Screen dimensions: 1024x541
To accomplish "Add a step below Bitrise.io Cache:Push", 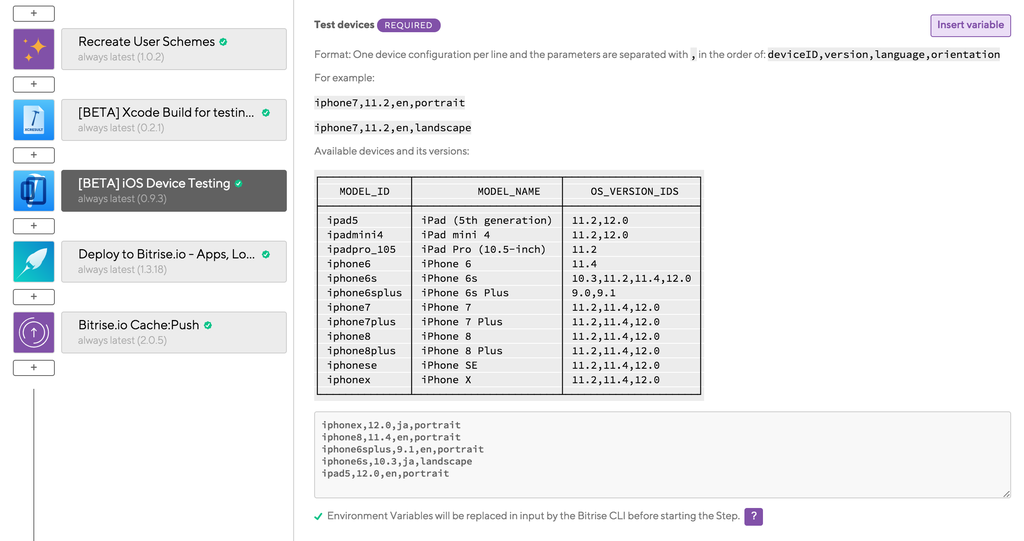I will coord(34,368).
